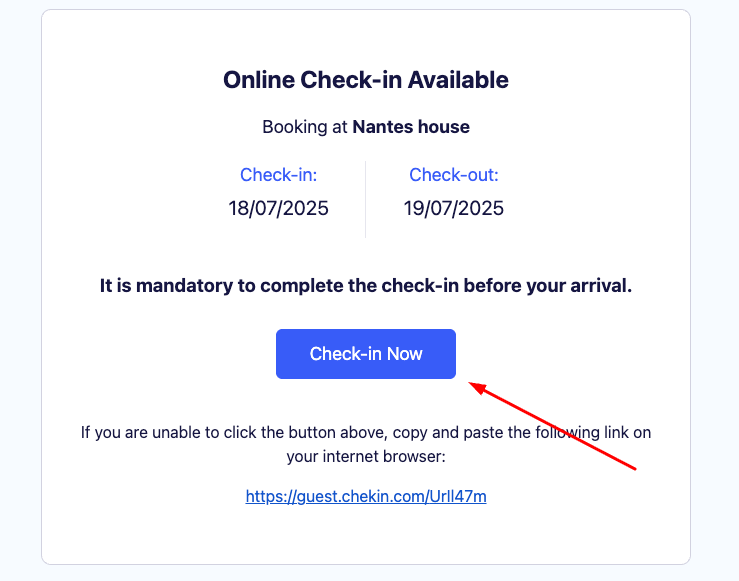Select the Nantes house property name
Image resolution: width=739 pixels, height=581 pixels.
[x=411, y=127]
